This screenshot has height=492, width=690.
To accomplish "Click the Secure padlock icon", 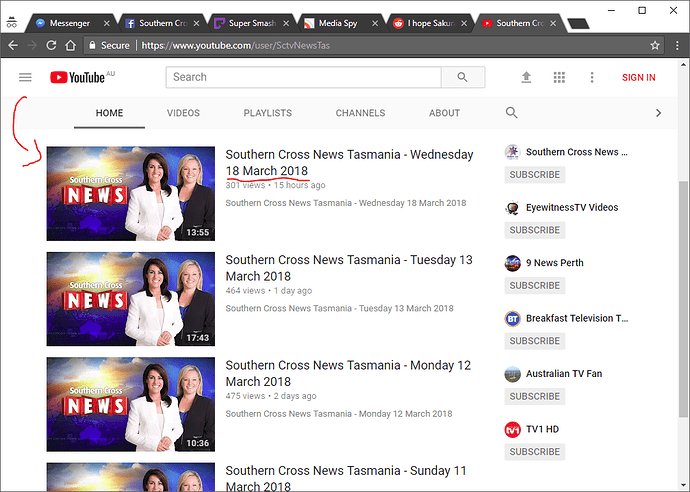I will [92, 45].
